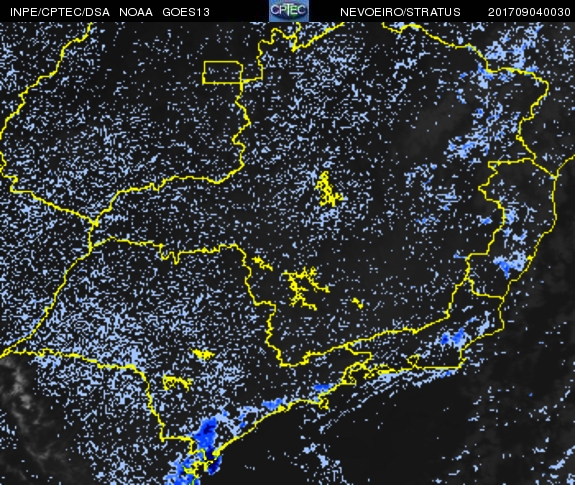Click the NEVOEIRO/STRATUS product title
This screenshot has width=575, height=485.
coord(400,12)
